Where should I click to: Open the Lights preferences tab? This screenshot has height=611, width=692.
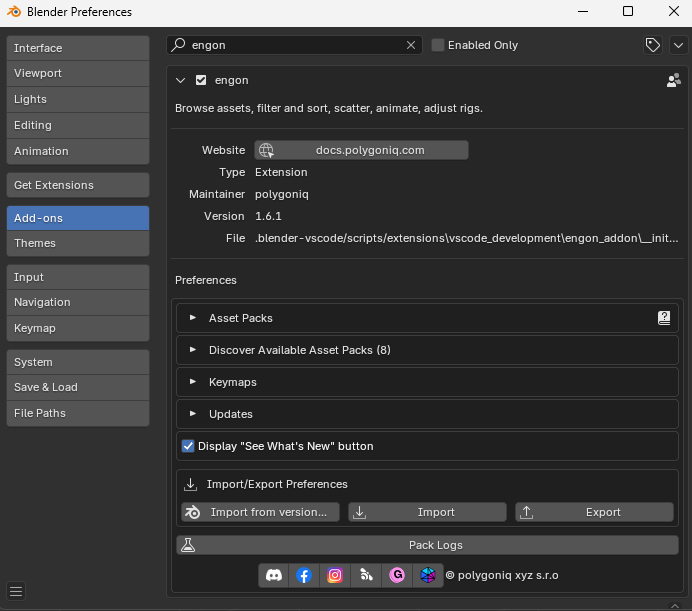coord(78,99)
